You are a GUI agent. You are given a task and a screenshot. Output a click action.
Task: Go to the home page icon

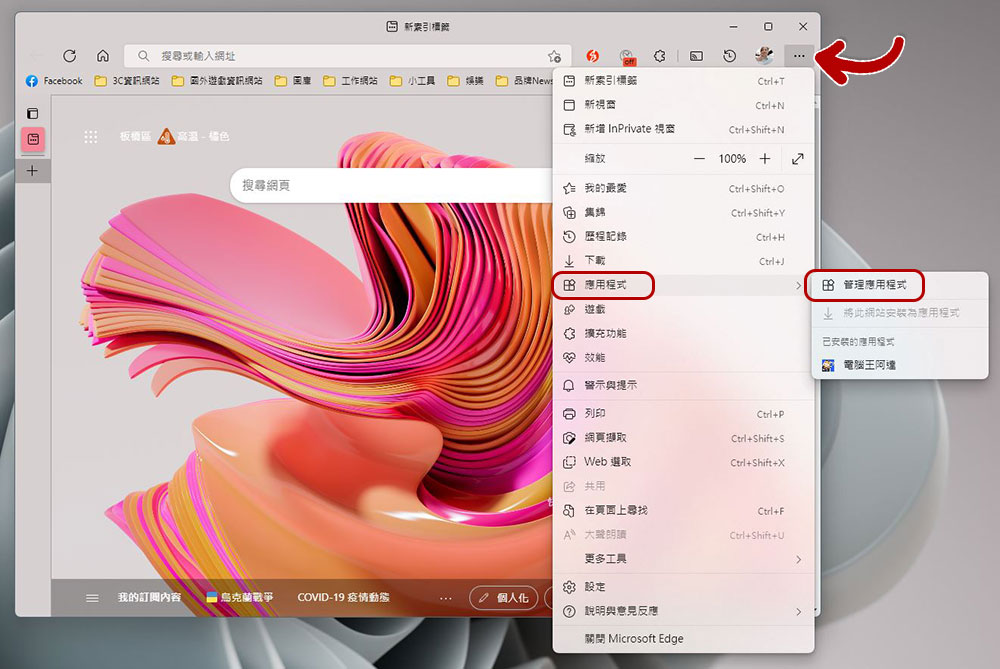click(103, 56)
